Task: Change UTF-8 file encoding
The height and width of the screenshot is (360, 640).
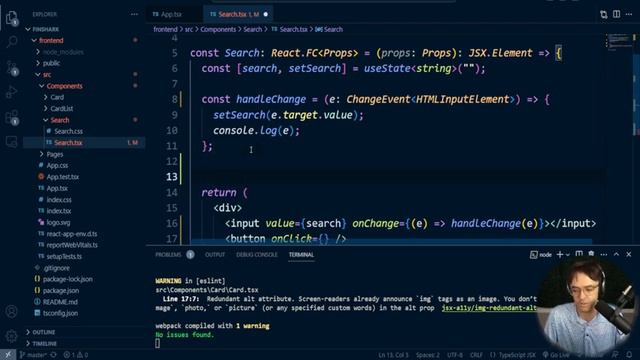Action: pos(455,355)
